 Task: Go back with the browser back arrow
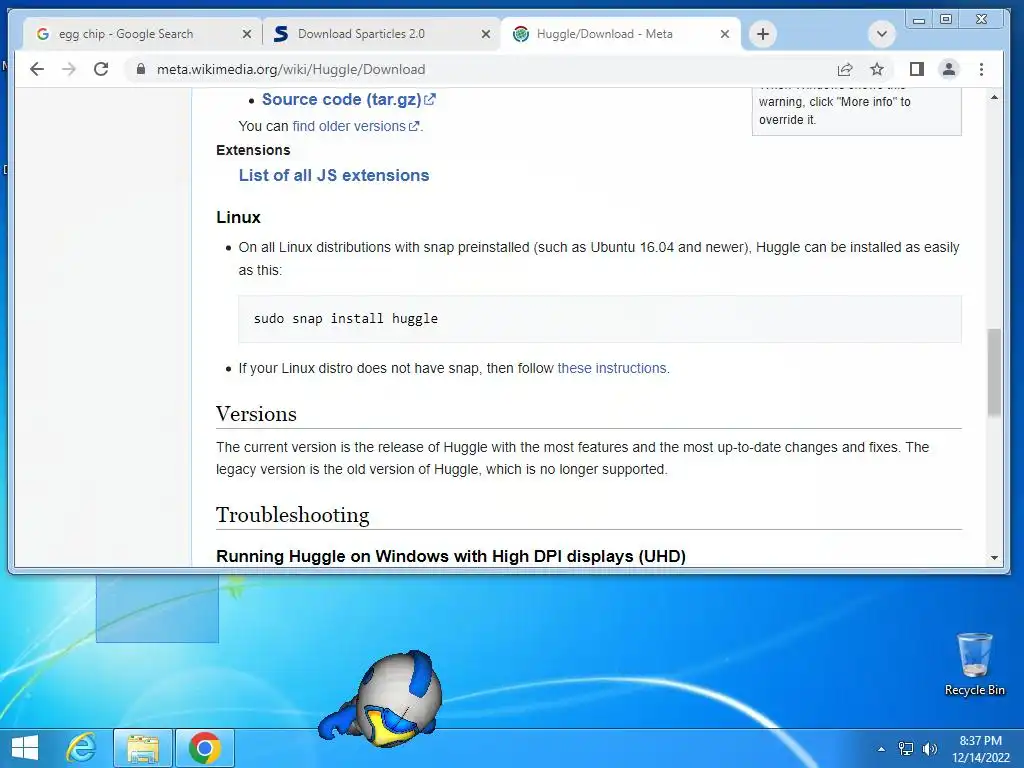coord(37,69)
